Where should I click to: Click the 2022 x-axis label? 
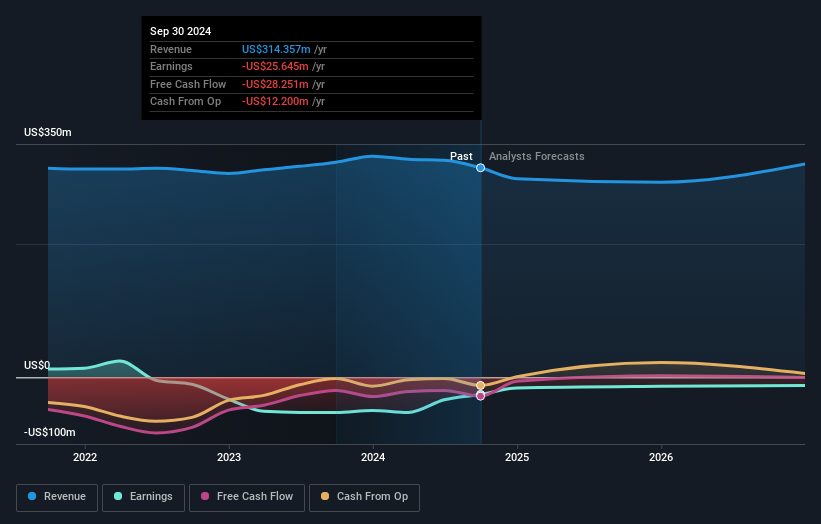pos(85,458)
